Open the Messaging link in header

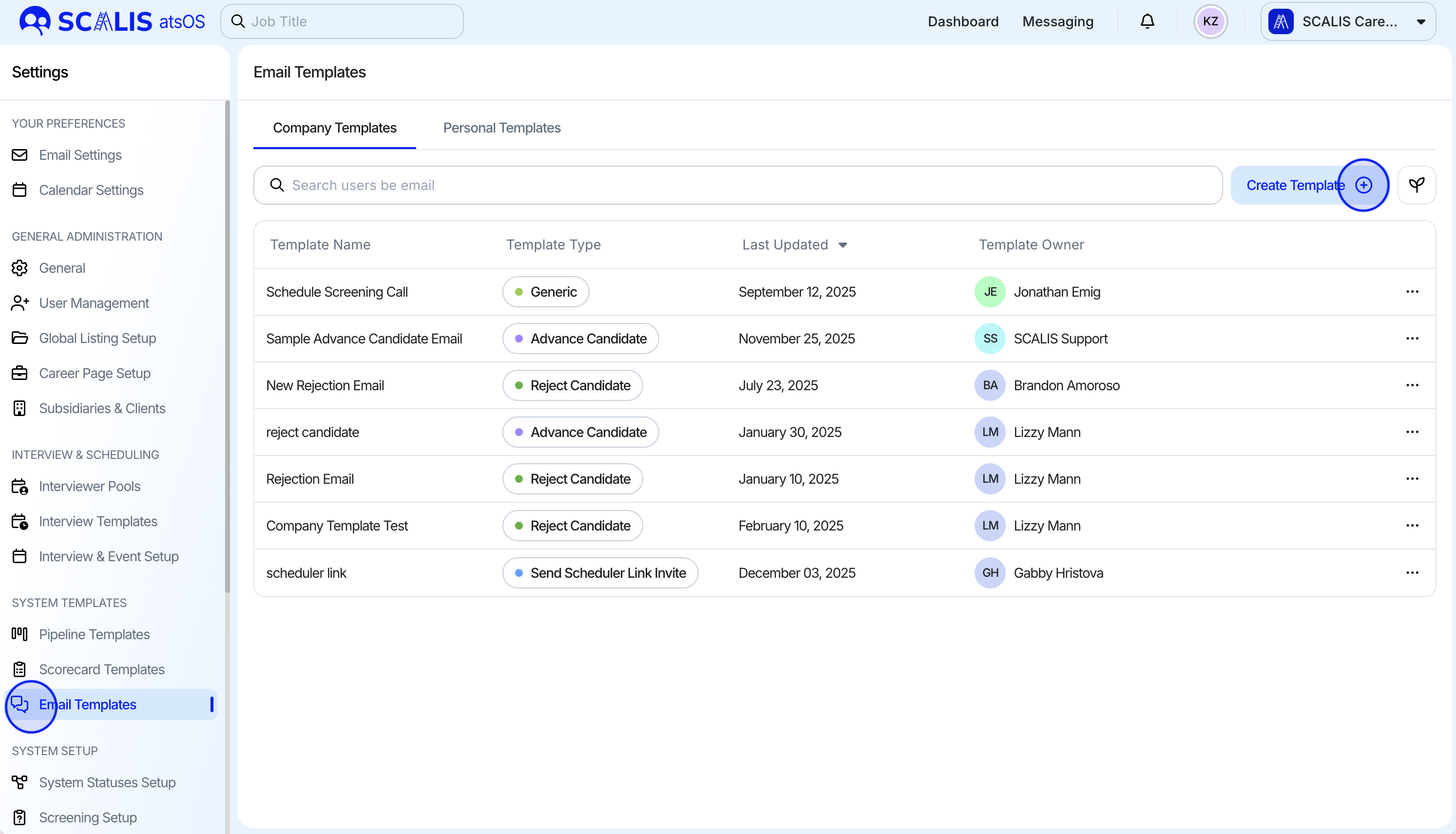[x=1057, y=22]
